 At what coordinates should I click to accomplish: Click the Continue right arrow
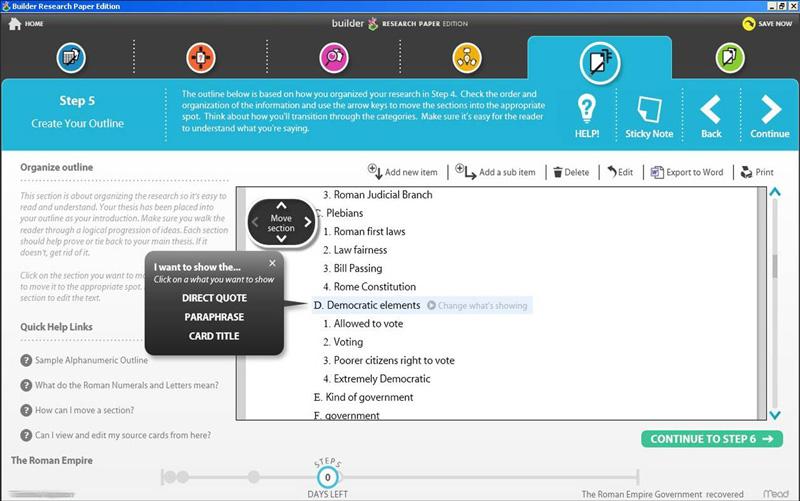(770, 116)
